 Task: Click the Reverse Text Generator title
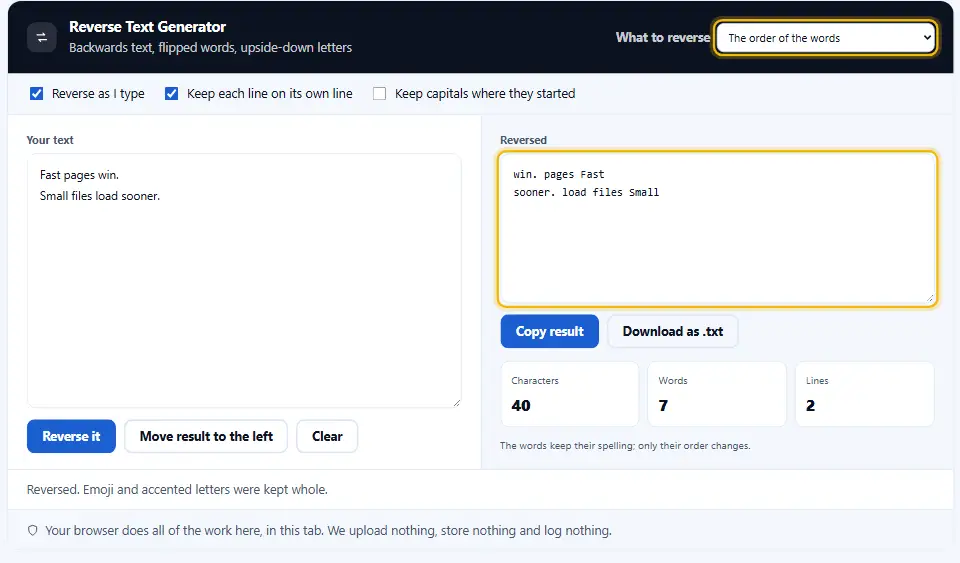(148, 27)
